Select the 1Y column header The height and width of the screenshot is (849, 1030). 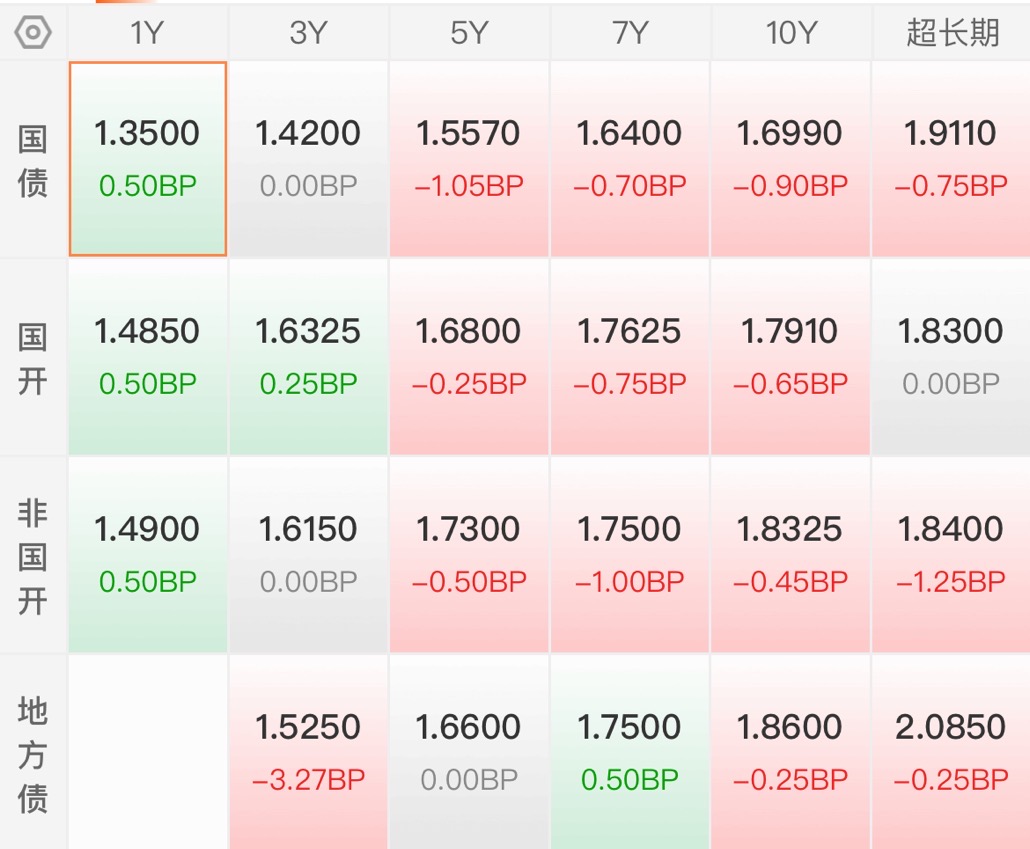pos(147,32)
